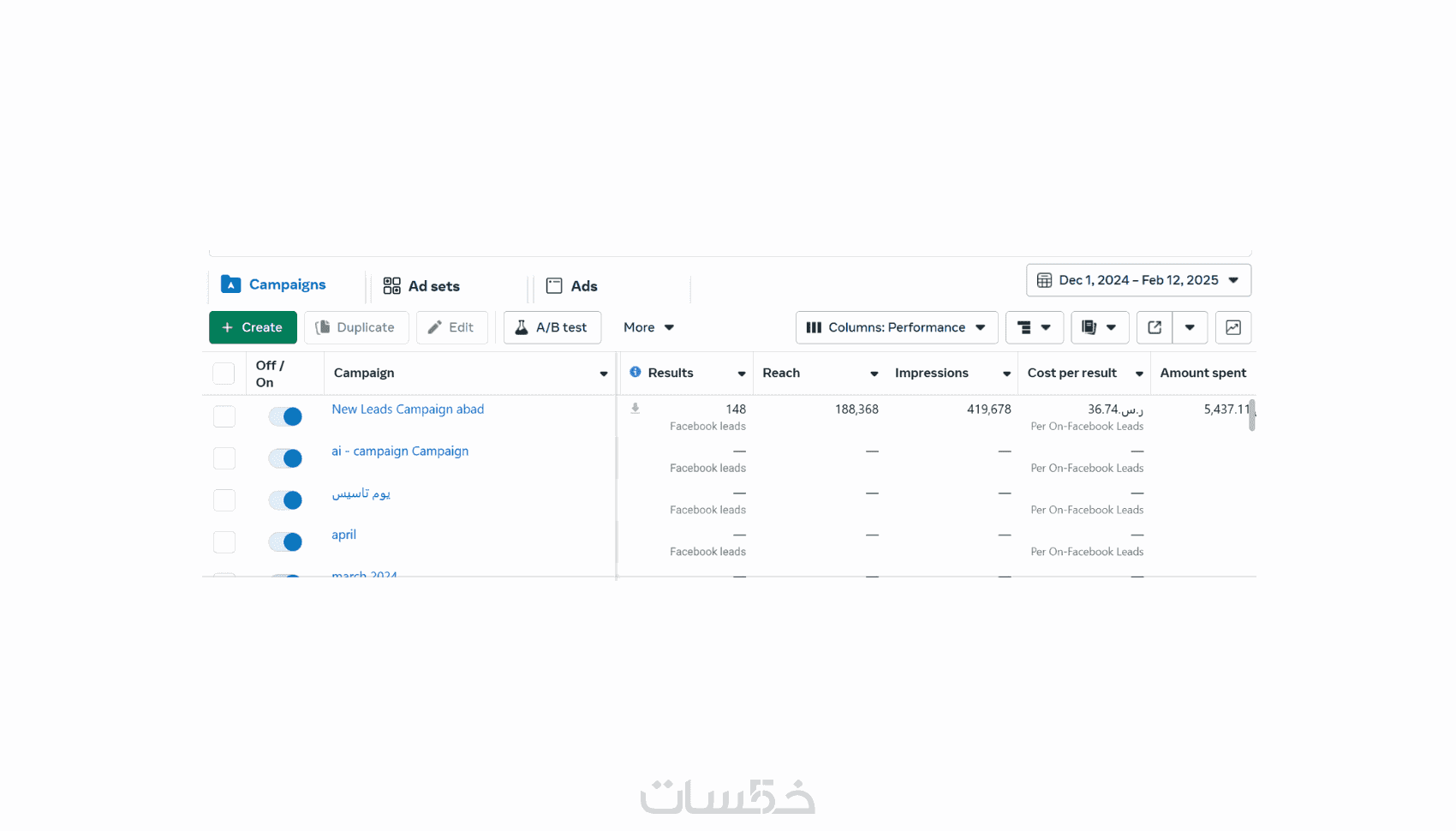Click the table vertical scrollbar
Viewport: 1456px width, 831px height.
click(1252, 415)
